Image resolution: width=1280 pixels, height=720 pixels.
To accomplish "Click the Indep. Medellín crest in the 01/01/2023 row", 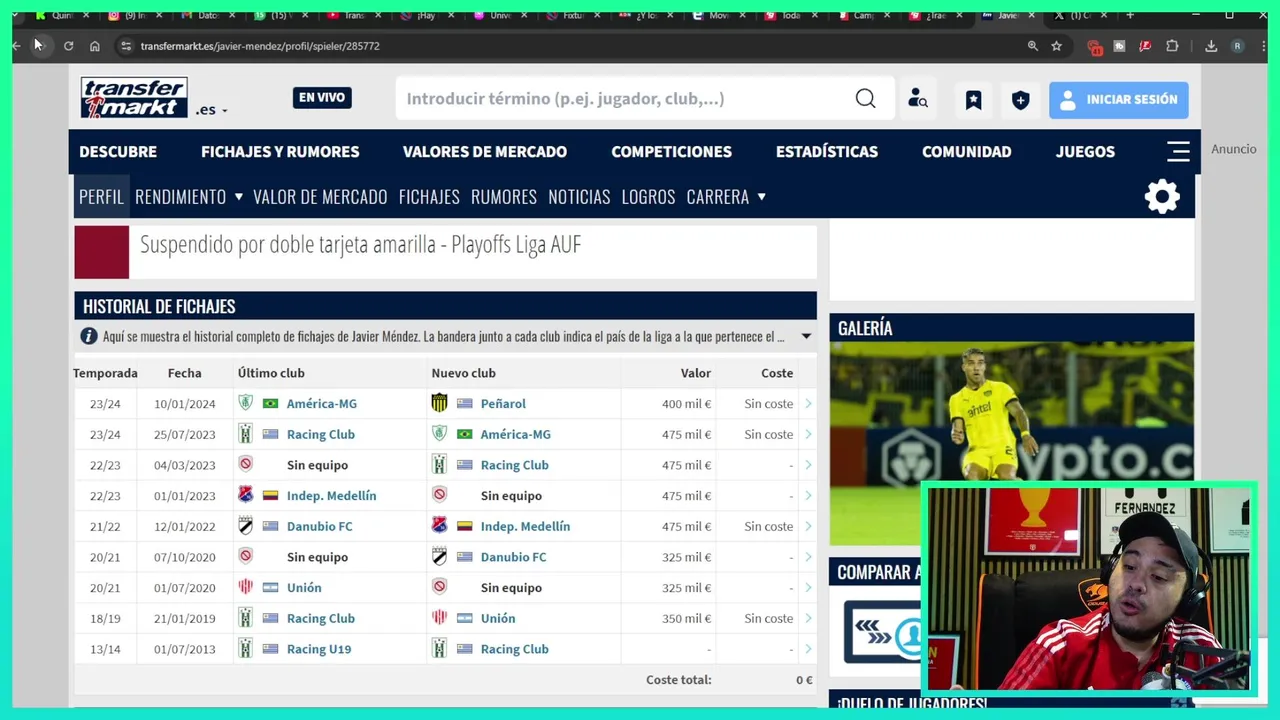I will (x=245, y=495).
